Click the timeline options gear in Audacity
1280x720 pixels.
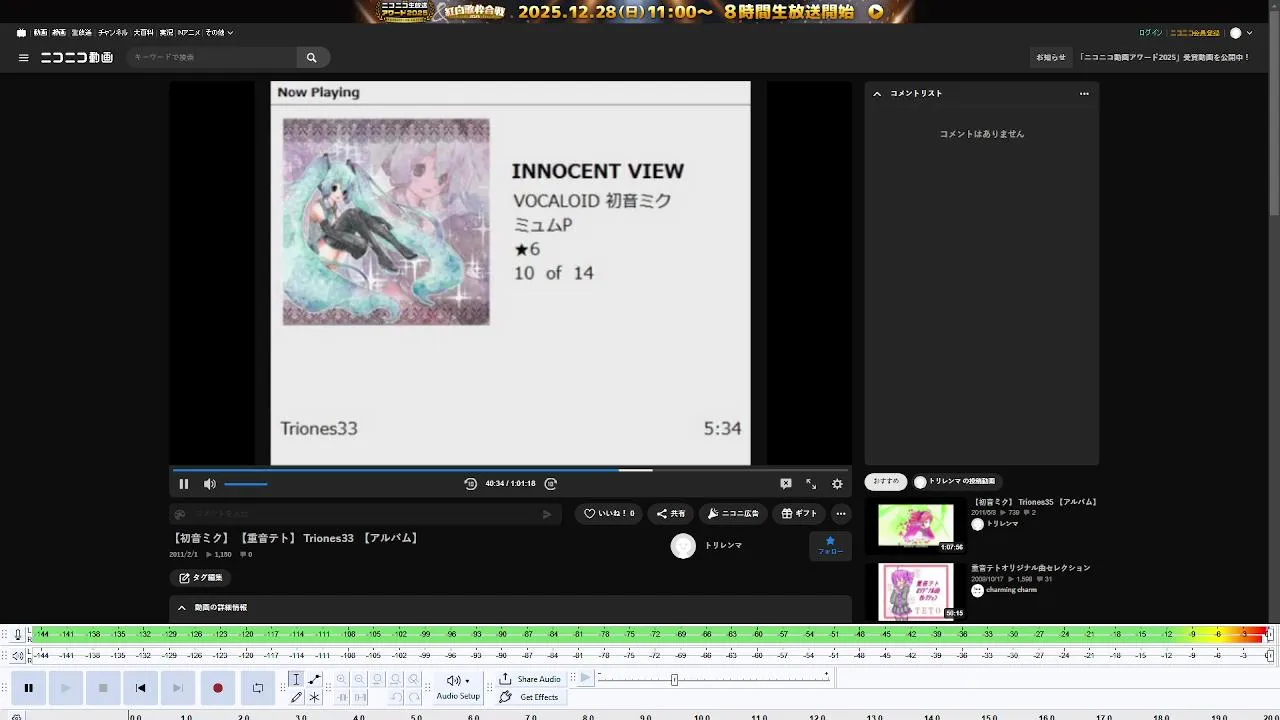[17, 716]
